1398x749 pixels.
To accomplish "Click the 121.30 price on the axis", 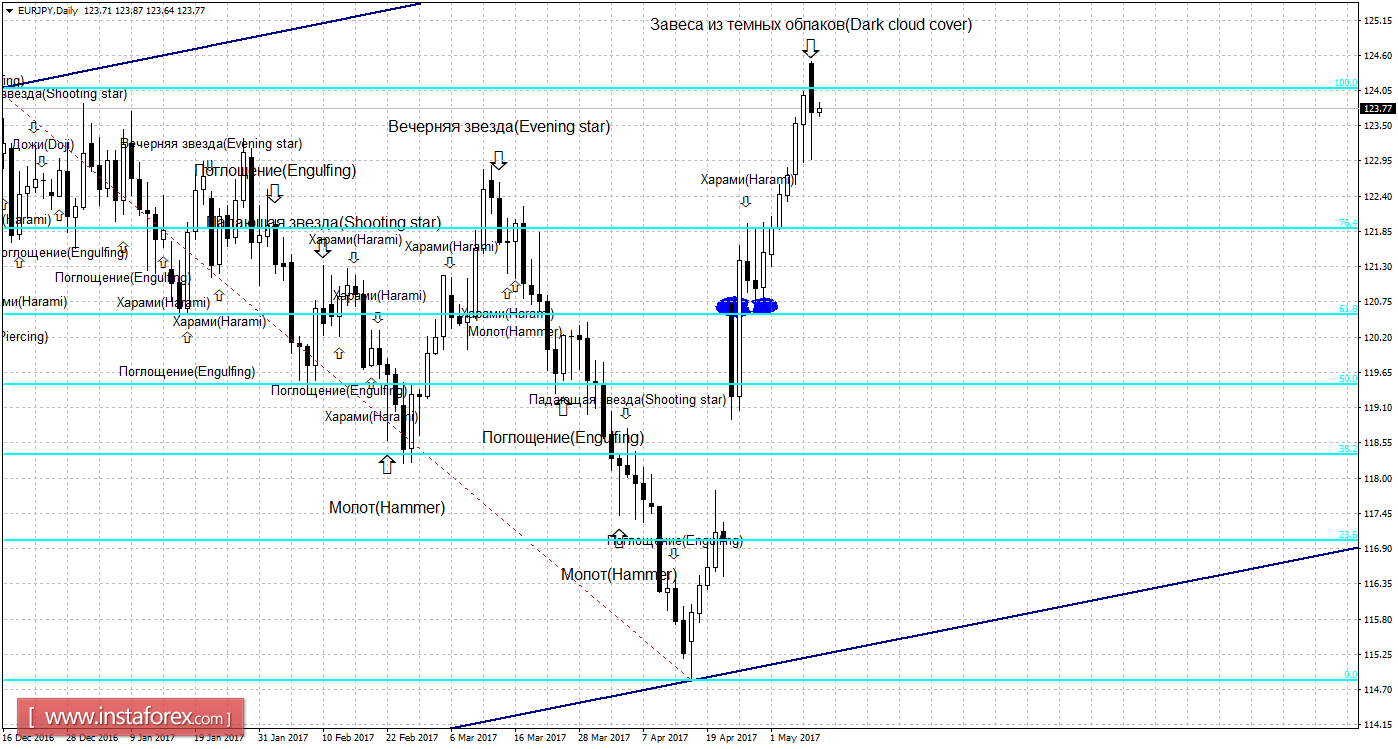I will (1378, 267).
